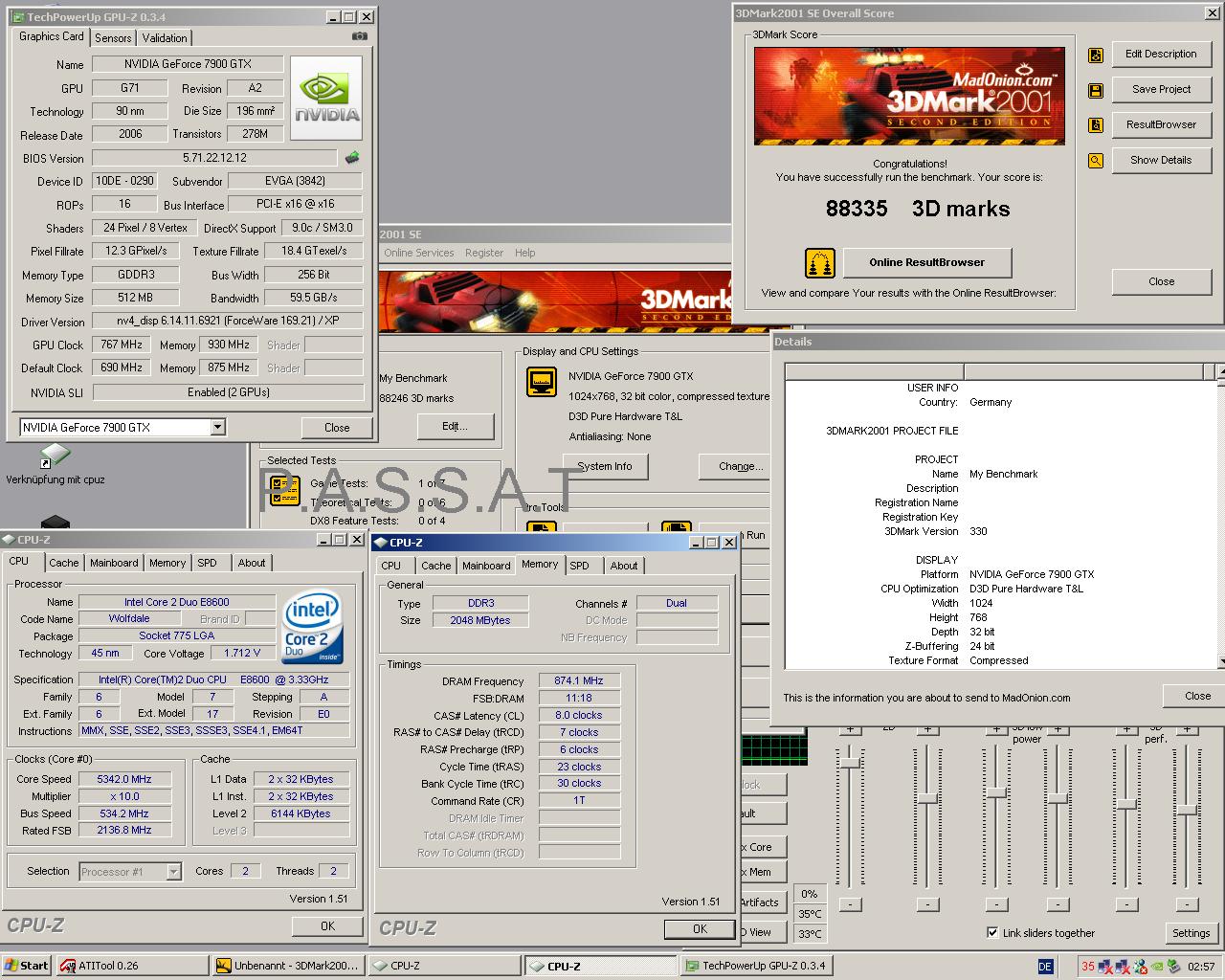Click the System Info button
This screenshot has height=980, width=1225.
[604, 466]
